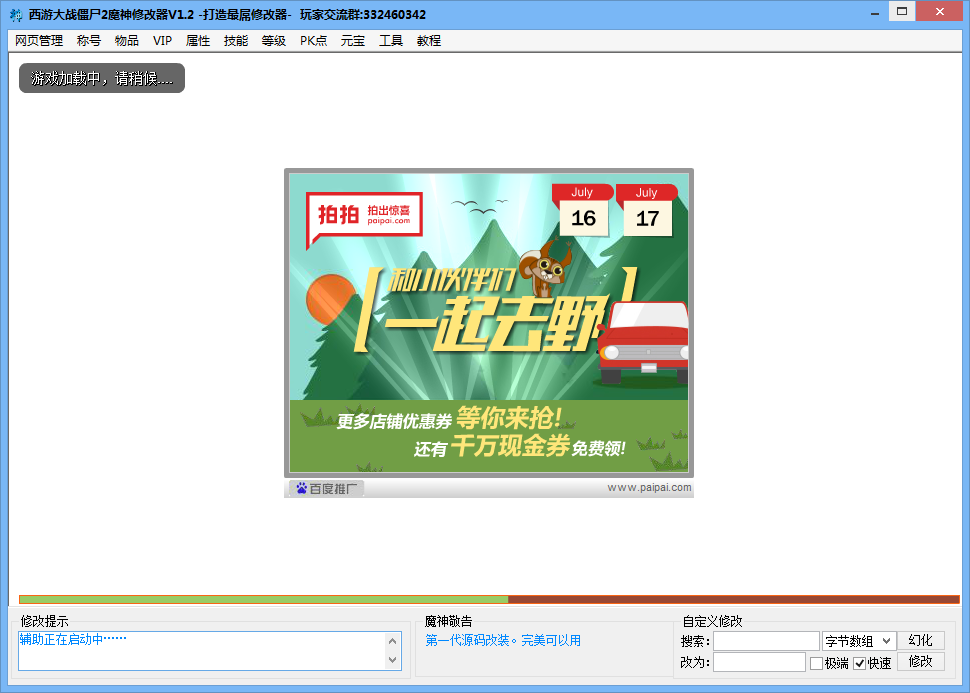970x693 pixels.
Task: Click the green-red loading progress bar
Action: click(489, 600)
